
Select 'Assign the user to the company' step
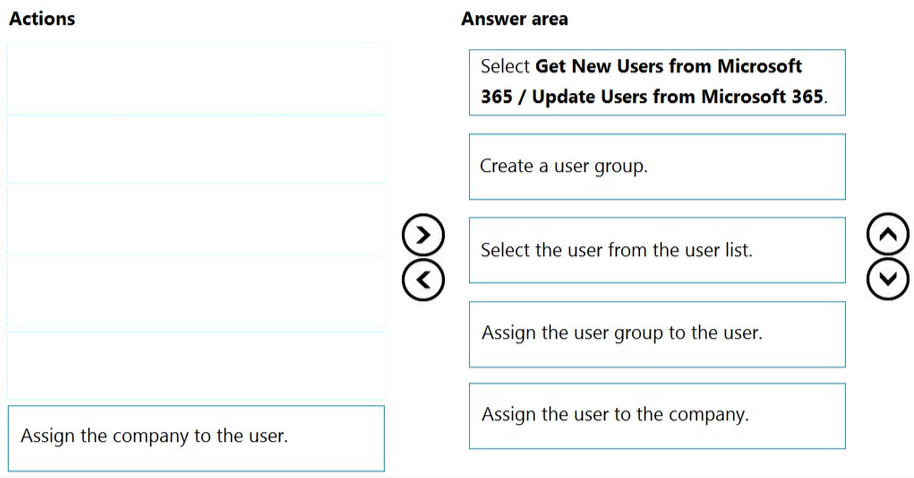(x=657, y=415)
